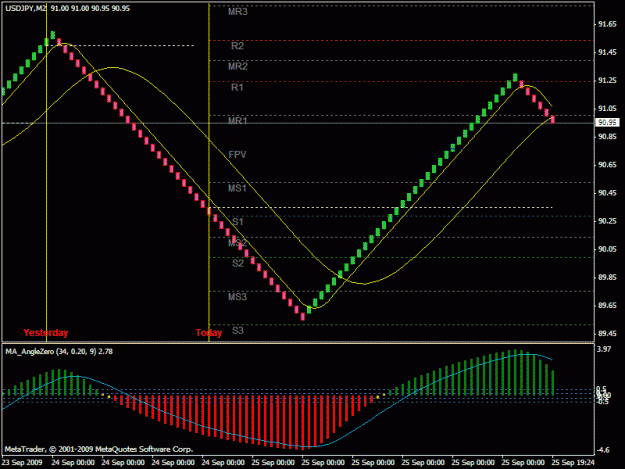Click the 91.65 price scale value
This screenshot has width=625, height=469.
(x=607, y=25)
